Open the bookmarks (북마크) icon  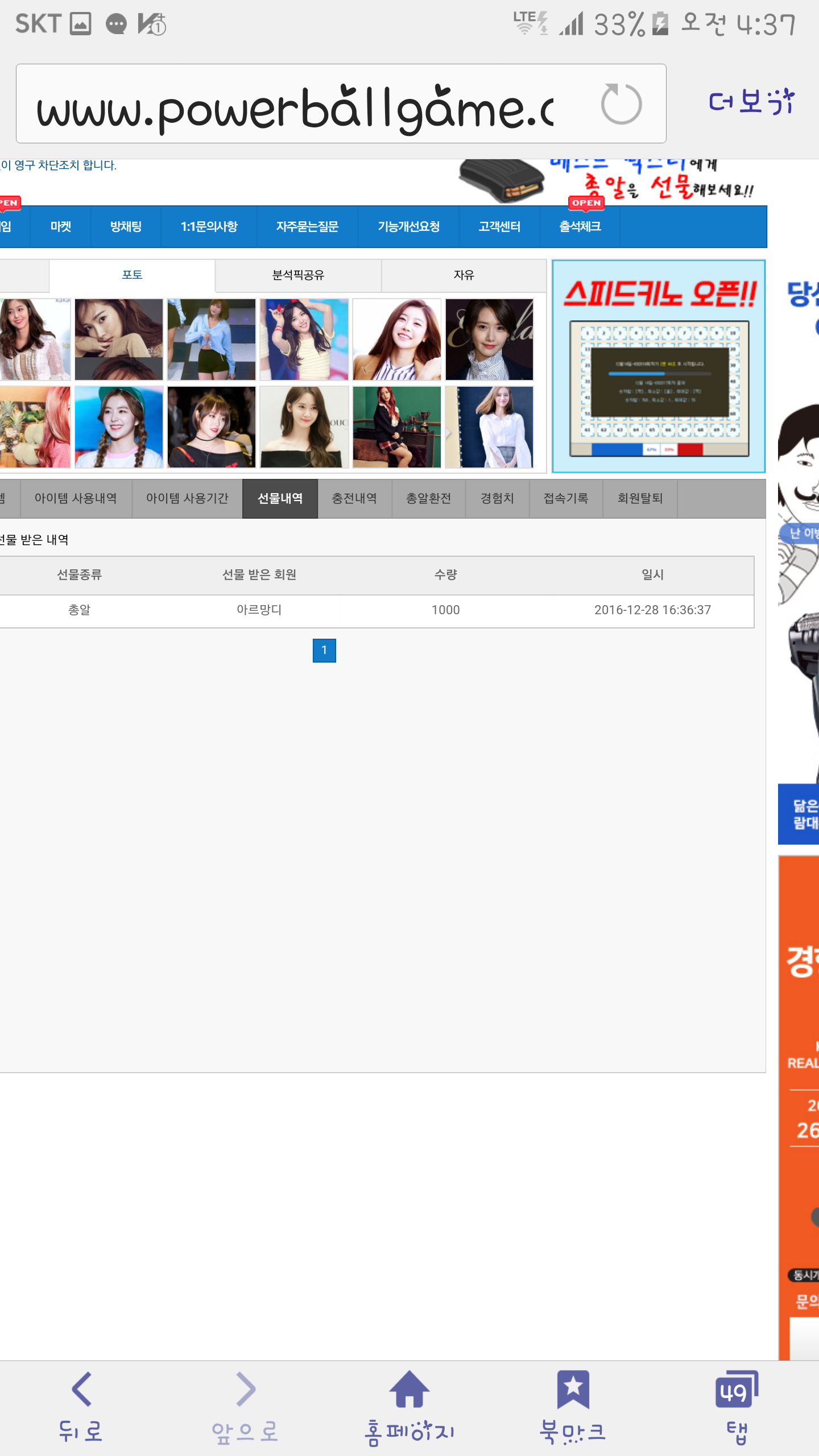(x=573, y=1405)
